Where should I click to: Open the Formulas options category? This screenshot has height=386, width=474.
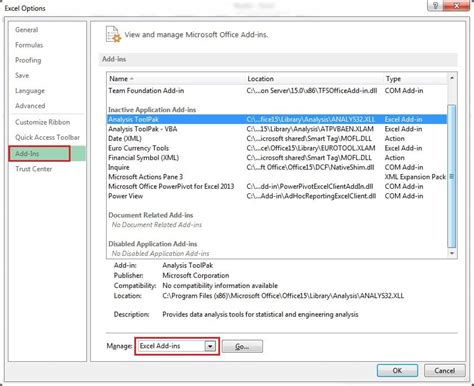tap(29, 45)
